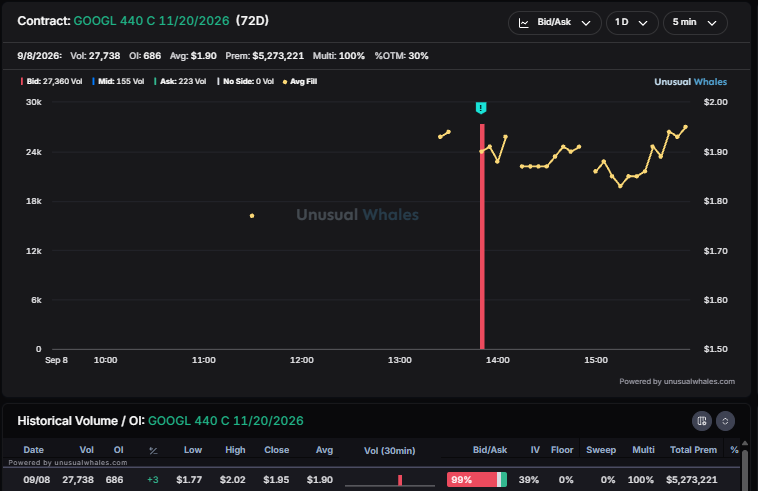Image resolution: width=758 pixels, height=491 pixels.
Task: Toggle the Ask 223 Vol legend entry
Action: point(180,81)
